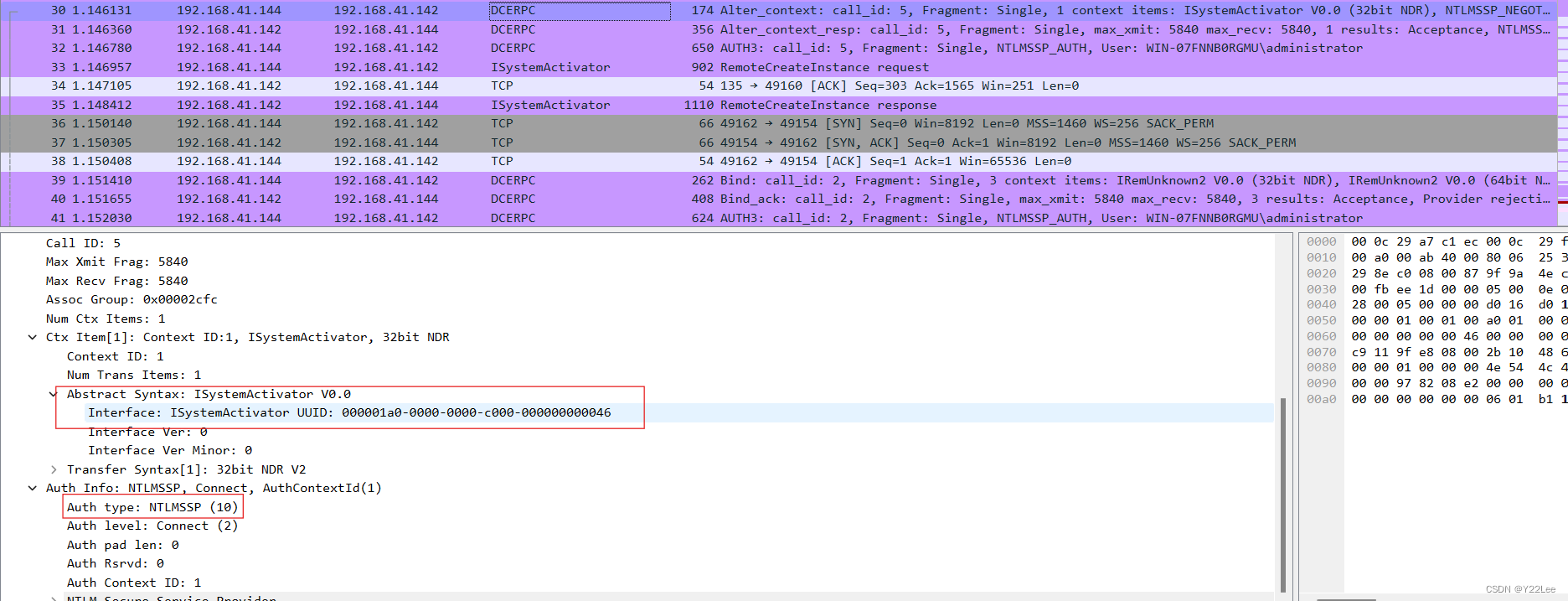1568x601 pixels.
Task: Click the Auth pad len: 0 field
Action: (123, 545)
